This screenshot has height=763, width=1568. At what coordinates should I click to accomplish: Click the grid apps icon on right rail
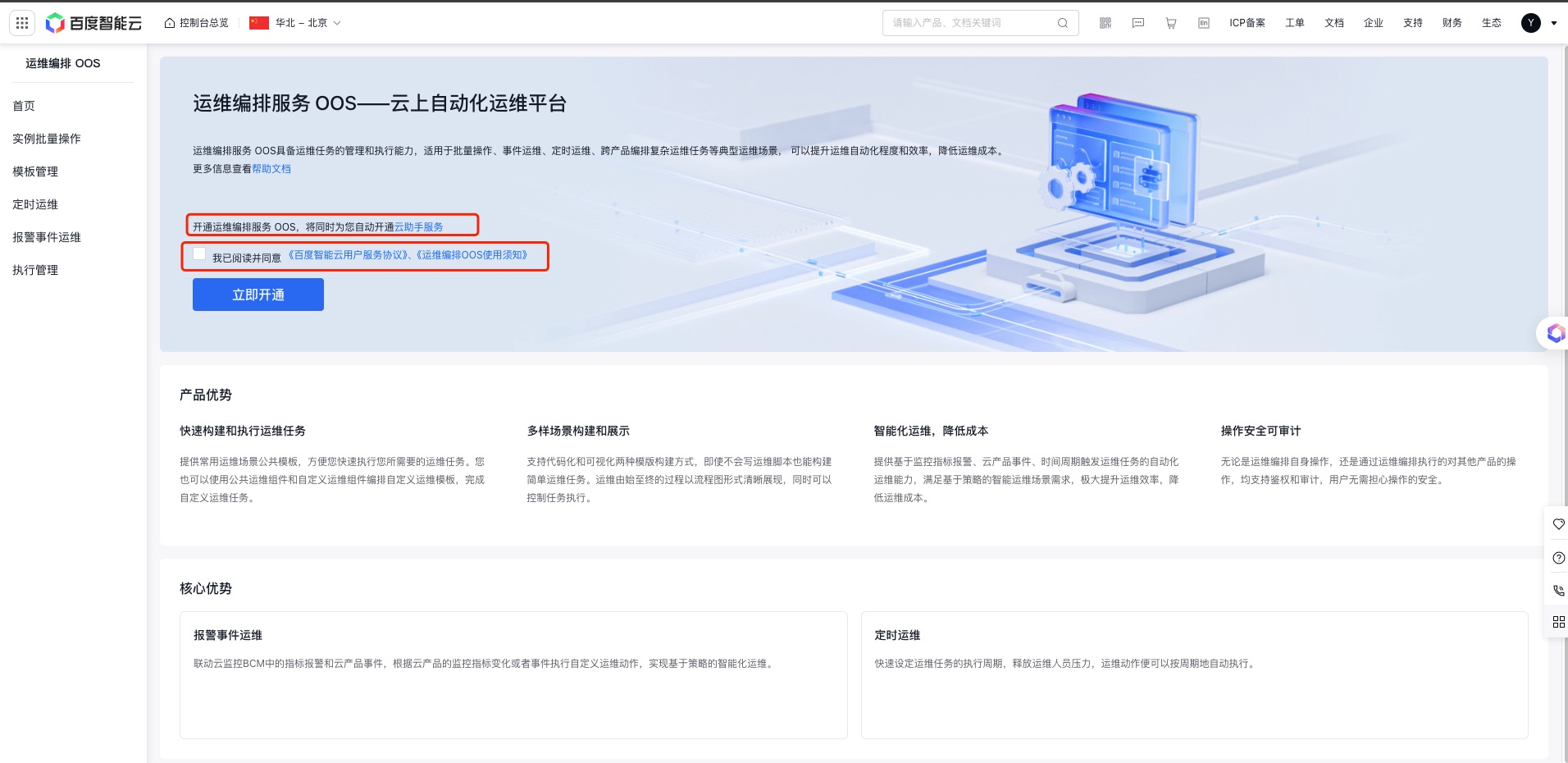click(1558, 622)
